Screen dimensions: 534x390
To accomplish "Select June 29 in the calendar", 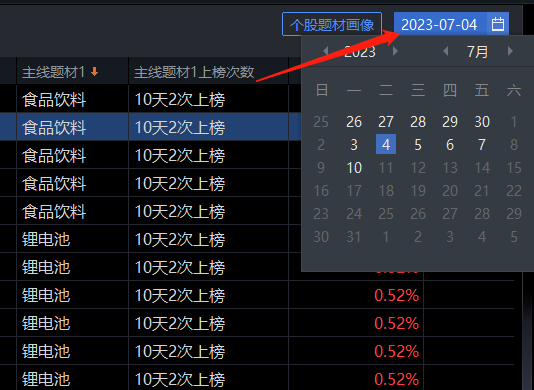I will (x=450, y=122).
